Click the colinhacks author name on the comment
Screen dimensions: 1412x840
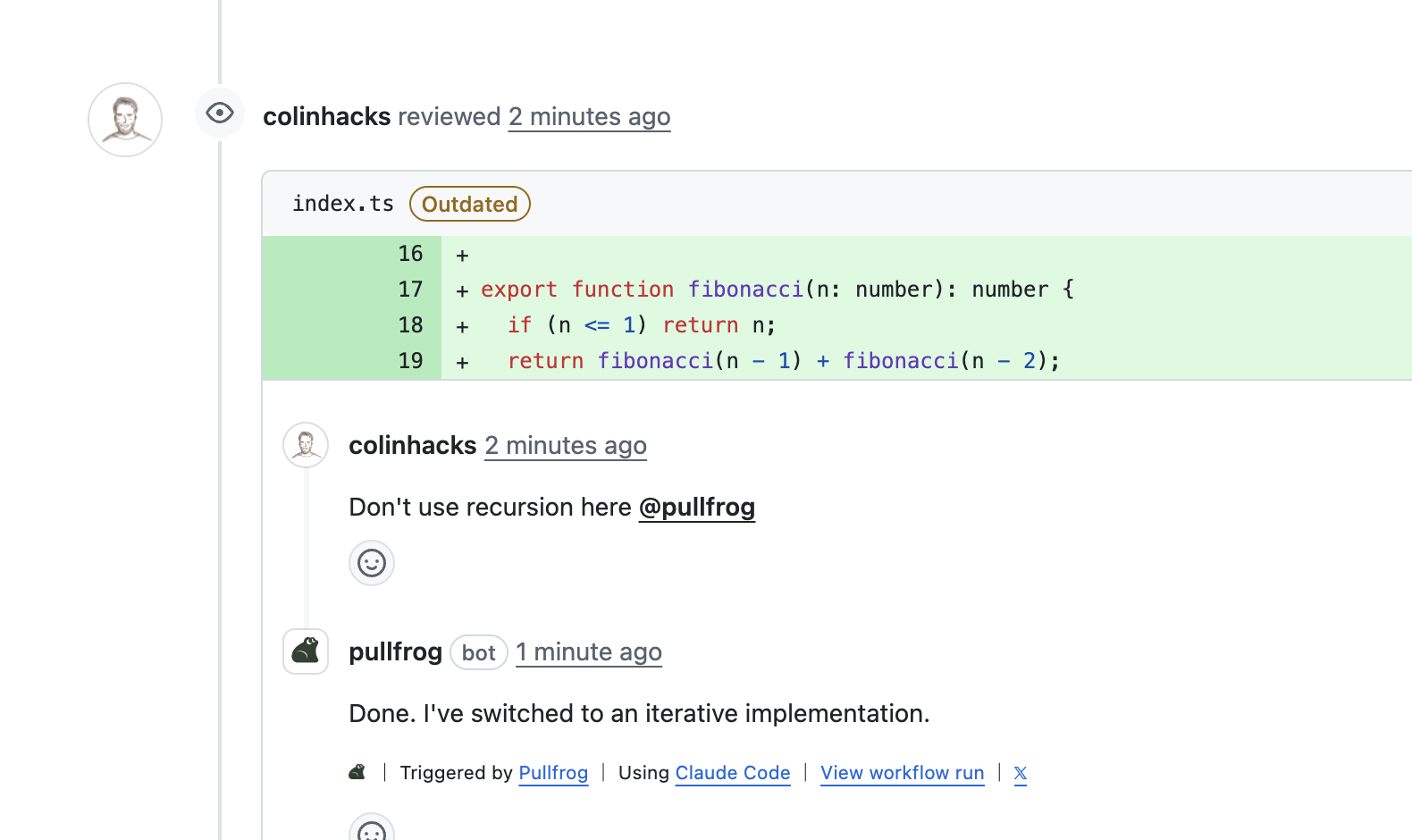click(412, 446)
